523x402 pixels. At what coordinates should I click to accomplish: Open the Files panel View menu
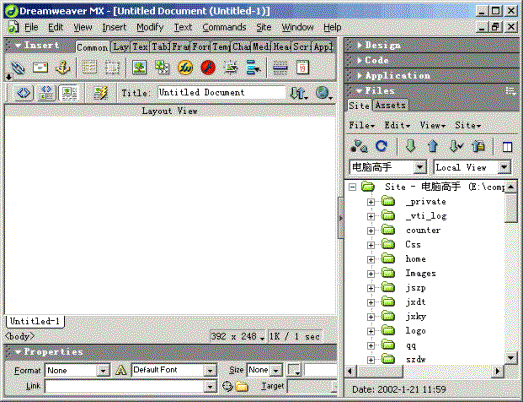433,125
